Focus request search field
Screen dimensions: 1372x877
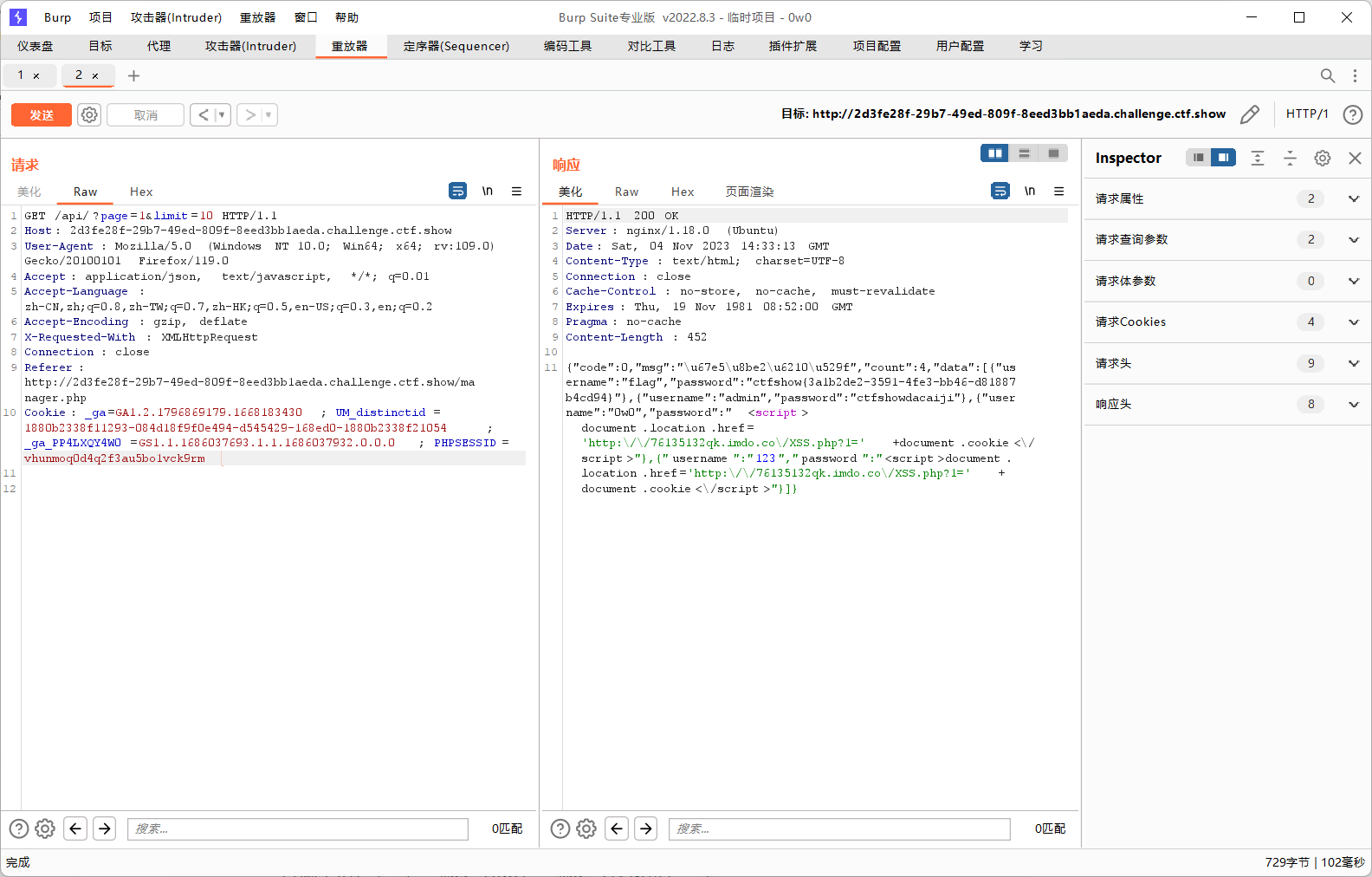coord(298,828)
